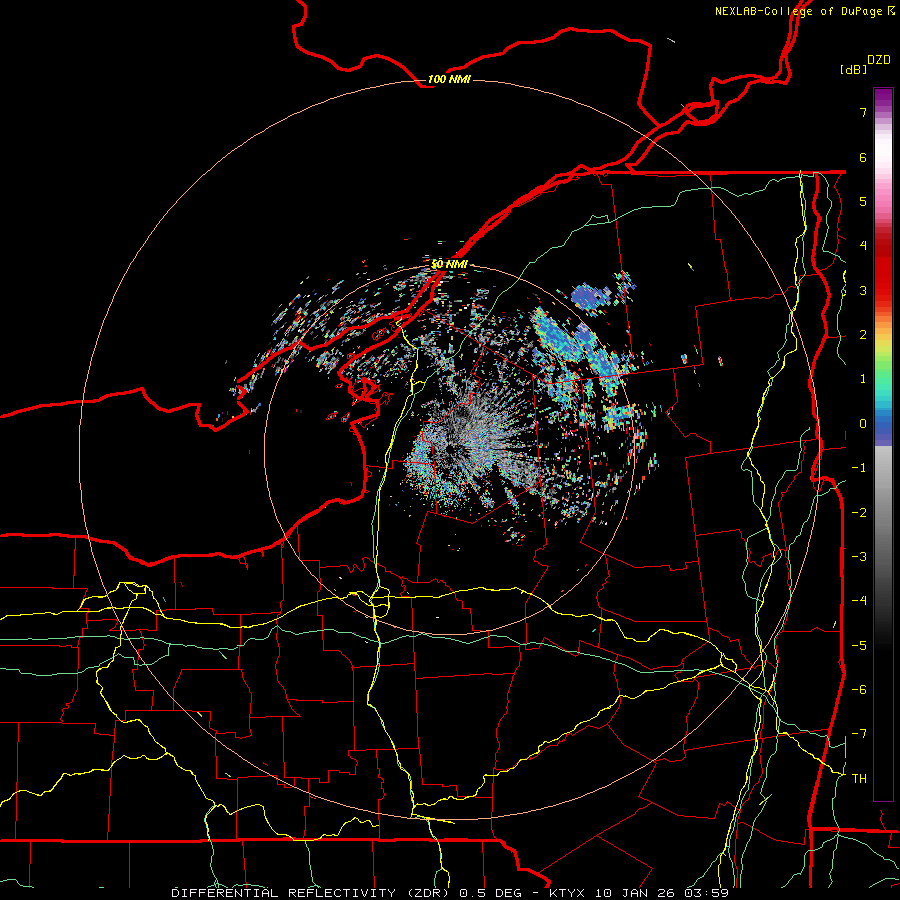This screenshot has height=900, width=900.
Task: Click the [dB] units label
Action: coord(853,69)
